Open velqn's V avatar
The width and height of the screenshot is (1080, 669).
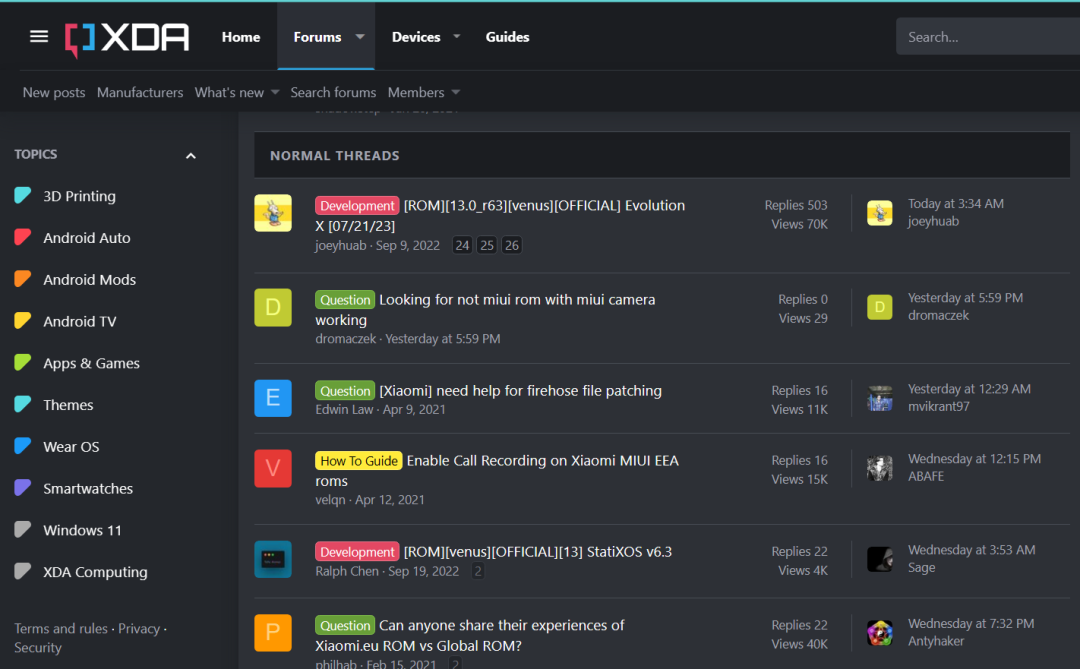(273, 469)
